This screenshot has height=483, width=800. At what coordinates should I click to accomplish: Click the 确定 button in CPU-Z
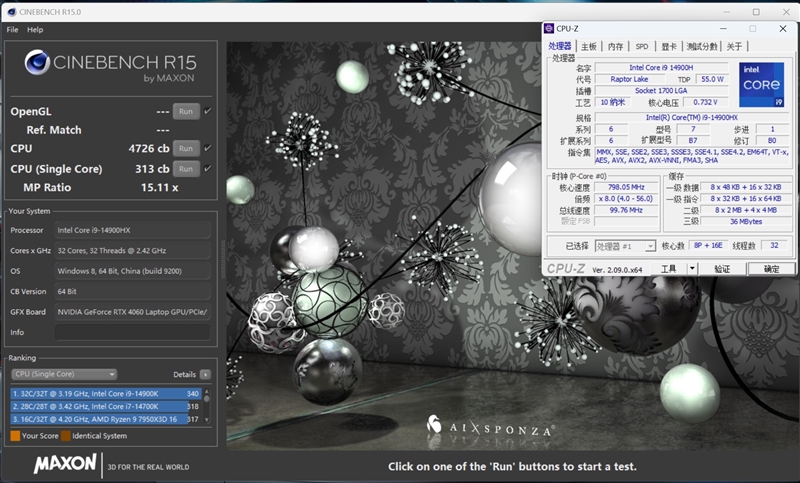pos(771,269)
